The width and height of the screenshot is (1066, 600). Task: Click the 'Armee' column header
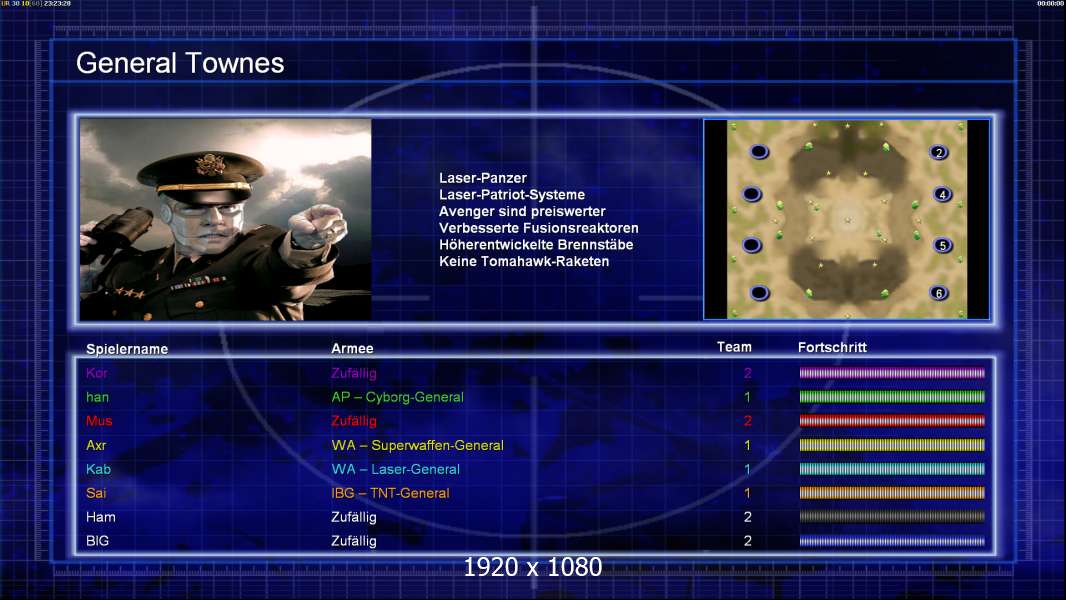click(x=352, y=349)
